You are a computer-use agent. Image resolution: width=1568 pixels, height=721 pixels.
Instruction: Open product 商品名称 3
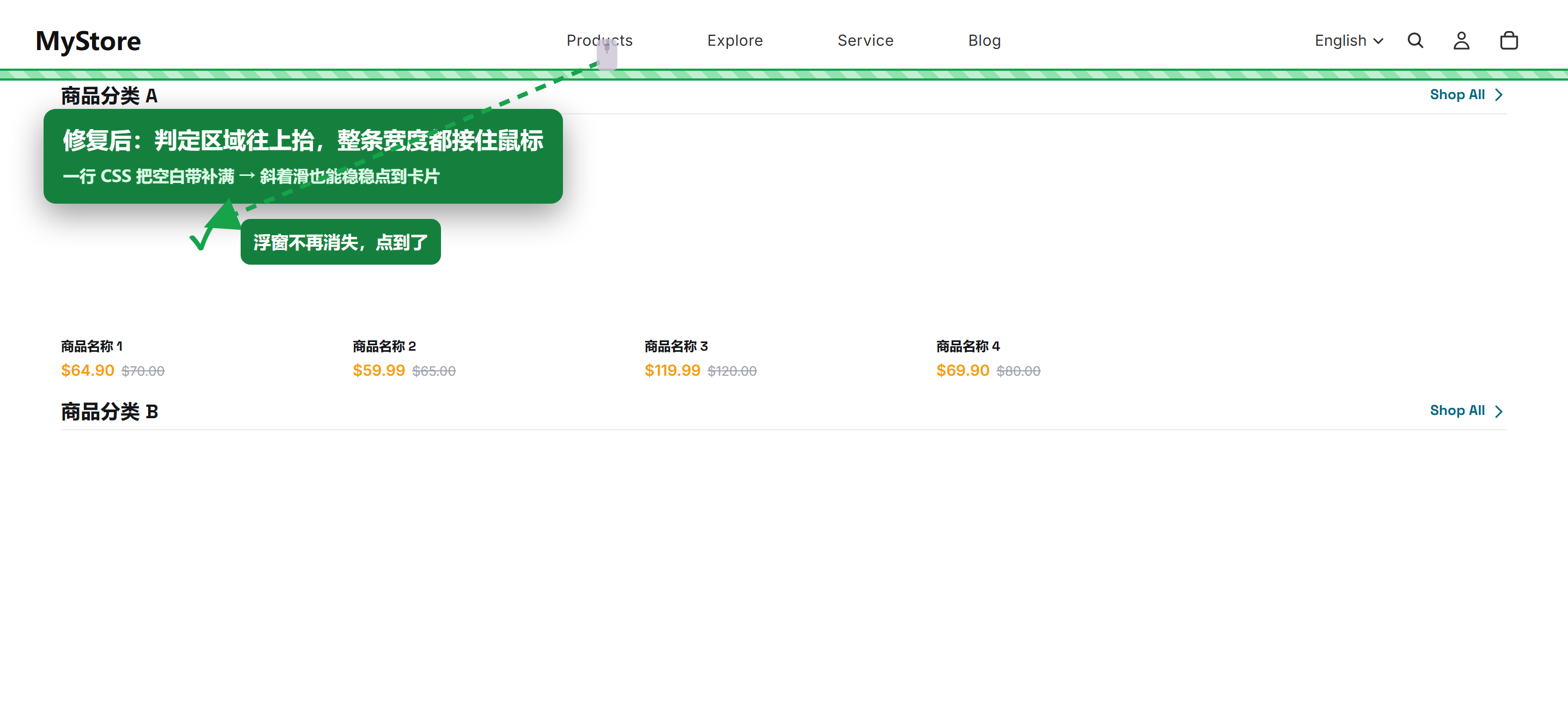point(676,346)
